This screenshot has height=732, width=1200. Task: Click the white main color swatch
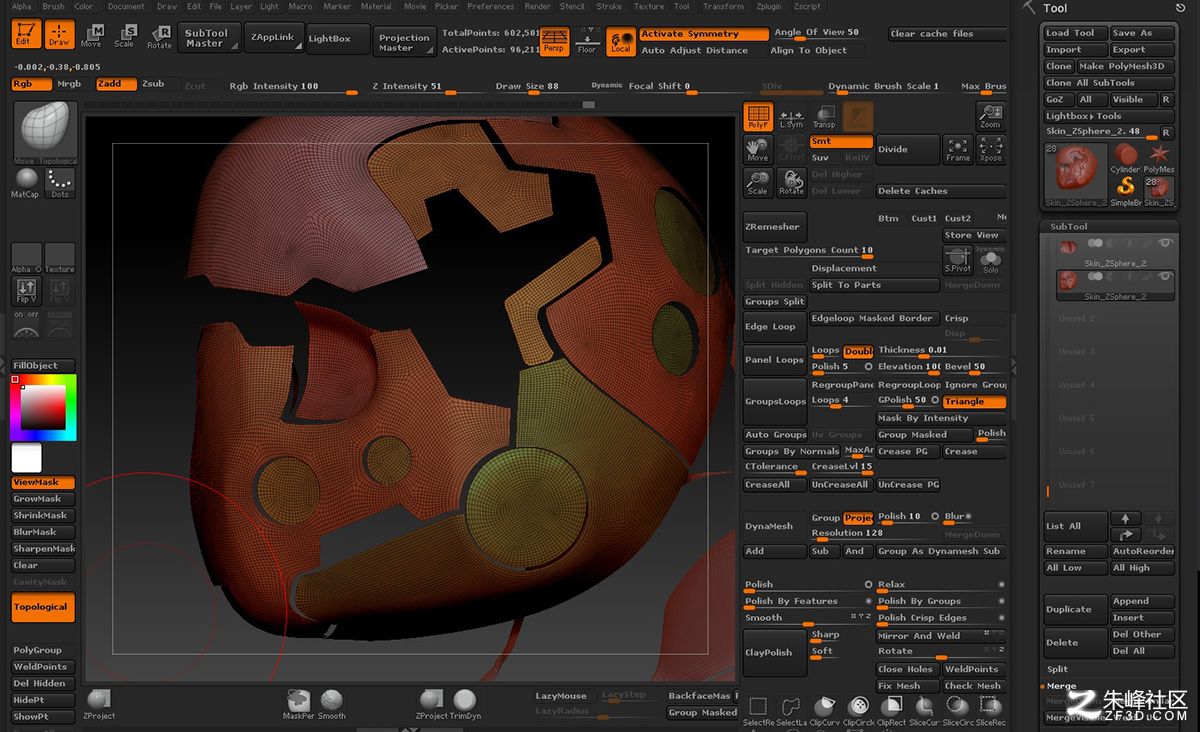26,459
